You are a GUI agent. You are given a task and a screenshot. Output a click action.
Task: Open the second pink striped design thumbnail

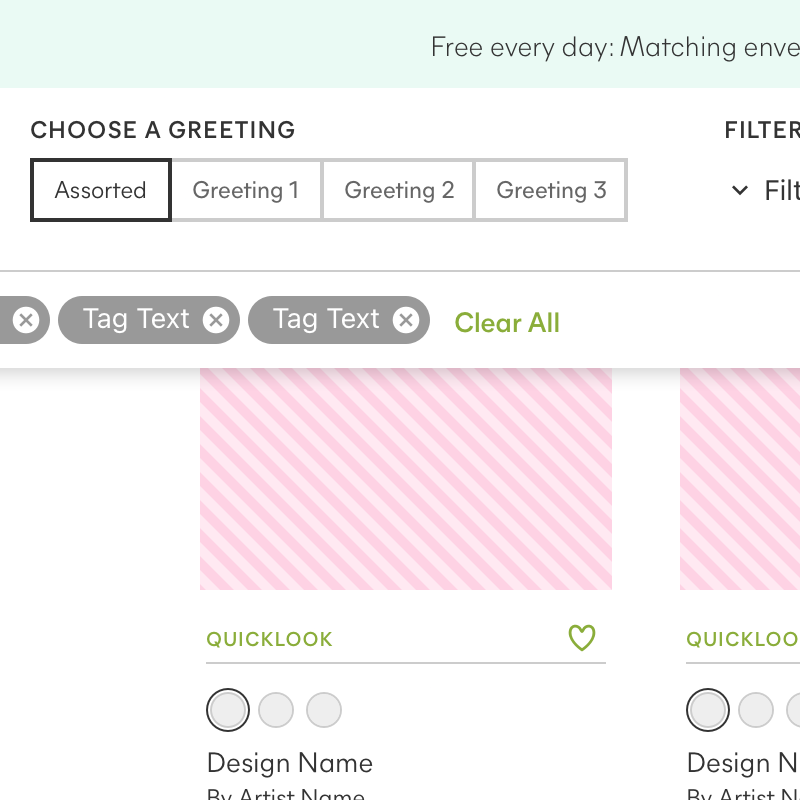tap(740, 479)
